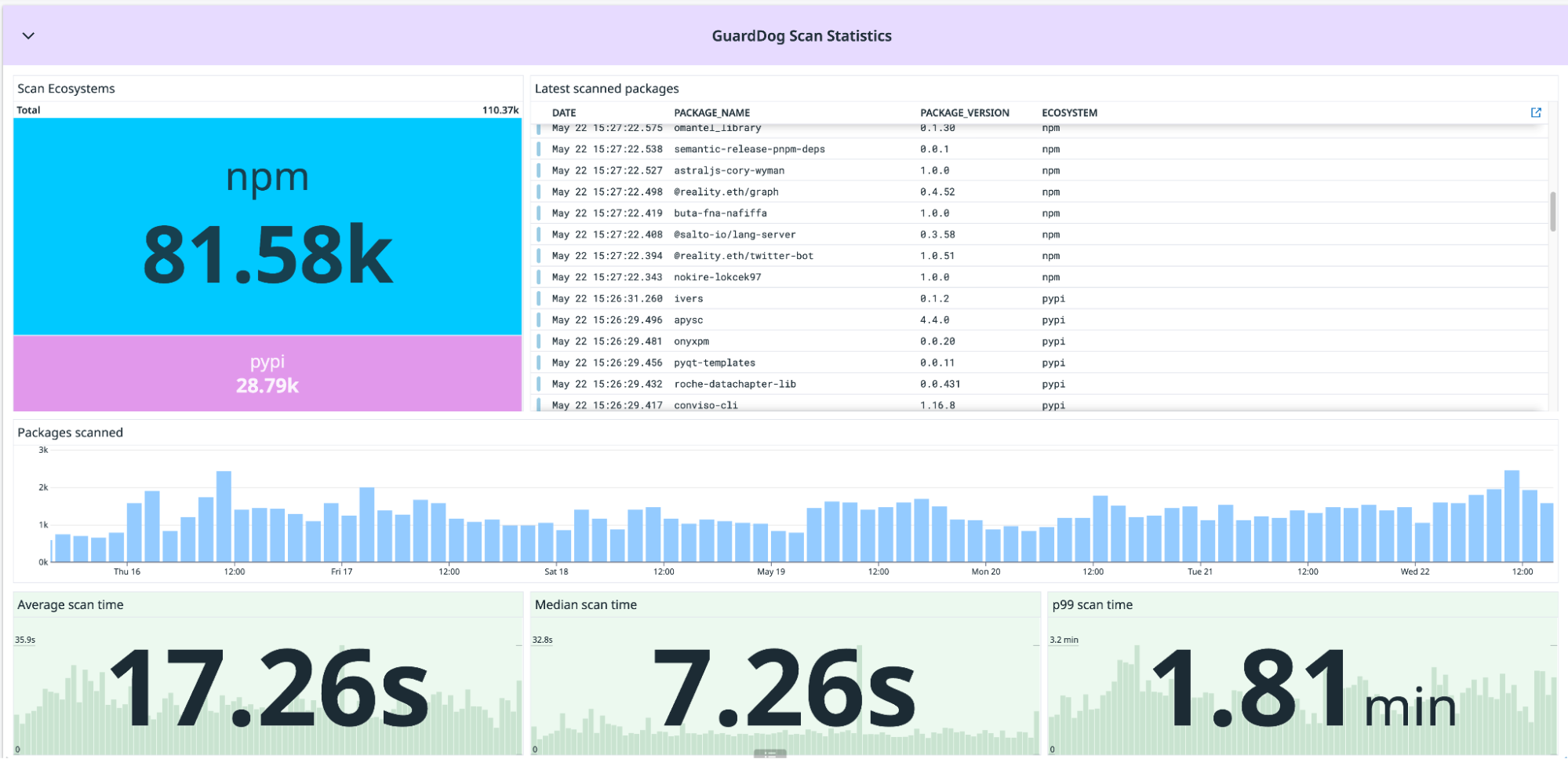Click the Sat 18 label on chart axis
The image size is (1568, 759).
[x=556, y=571]
